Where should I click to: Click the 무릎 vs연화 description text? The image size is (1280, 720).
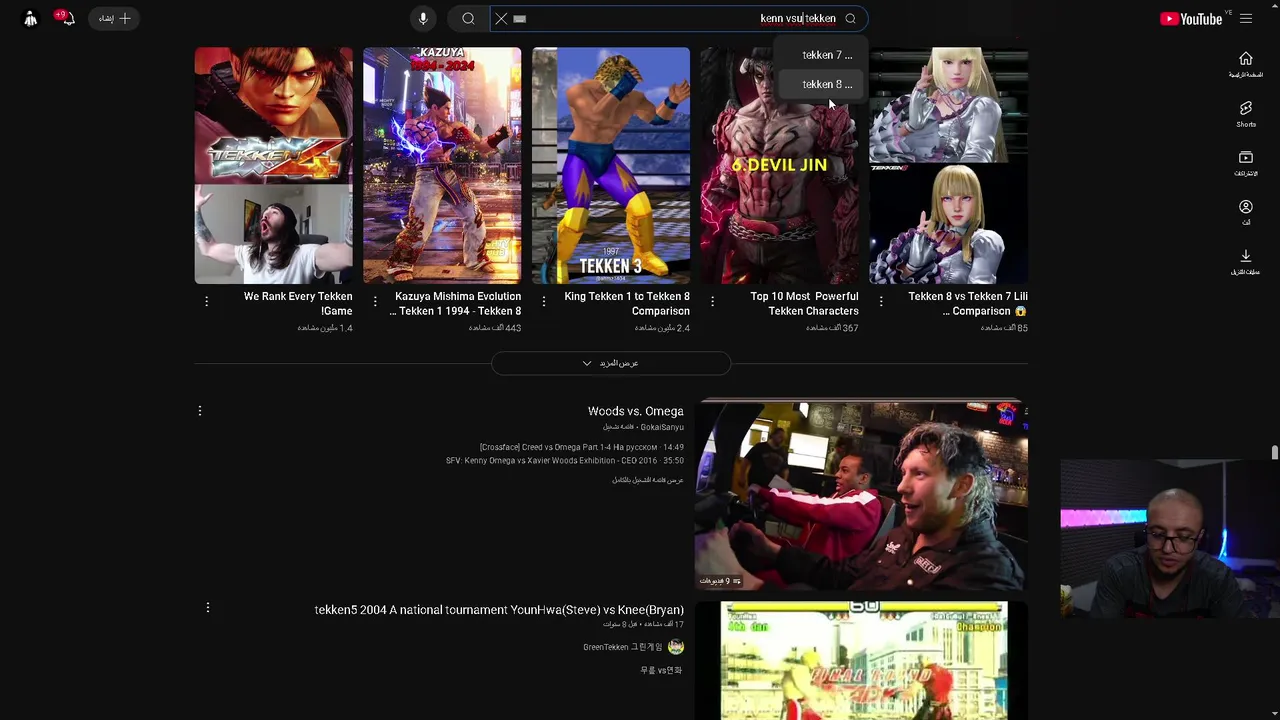(x=661, y=670)
